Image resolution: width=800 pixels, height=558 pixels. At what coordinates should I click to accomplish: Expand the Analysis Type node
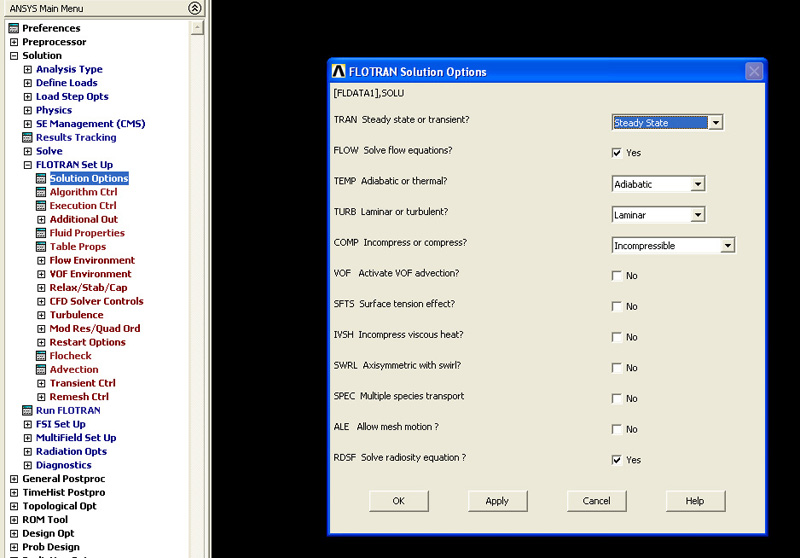tap(28, 69)
